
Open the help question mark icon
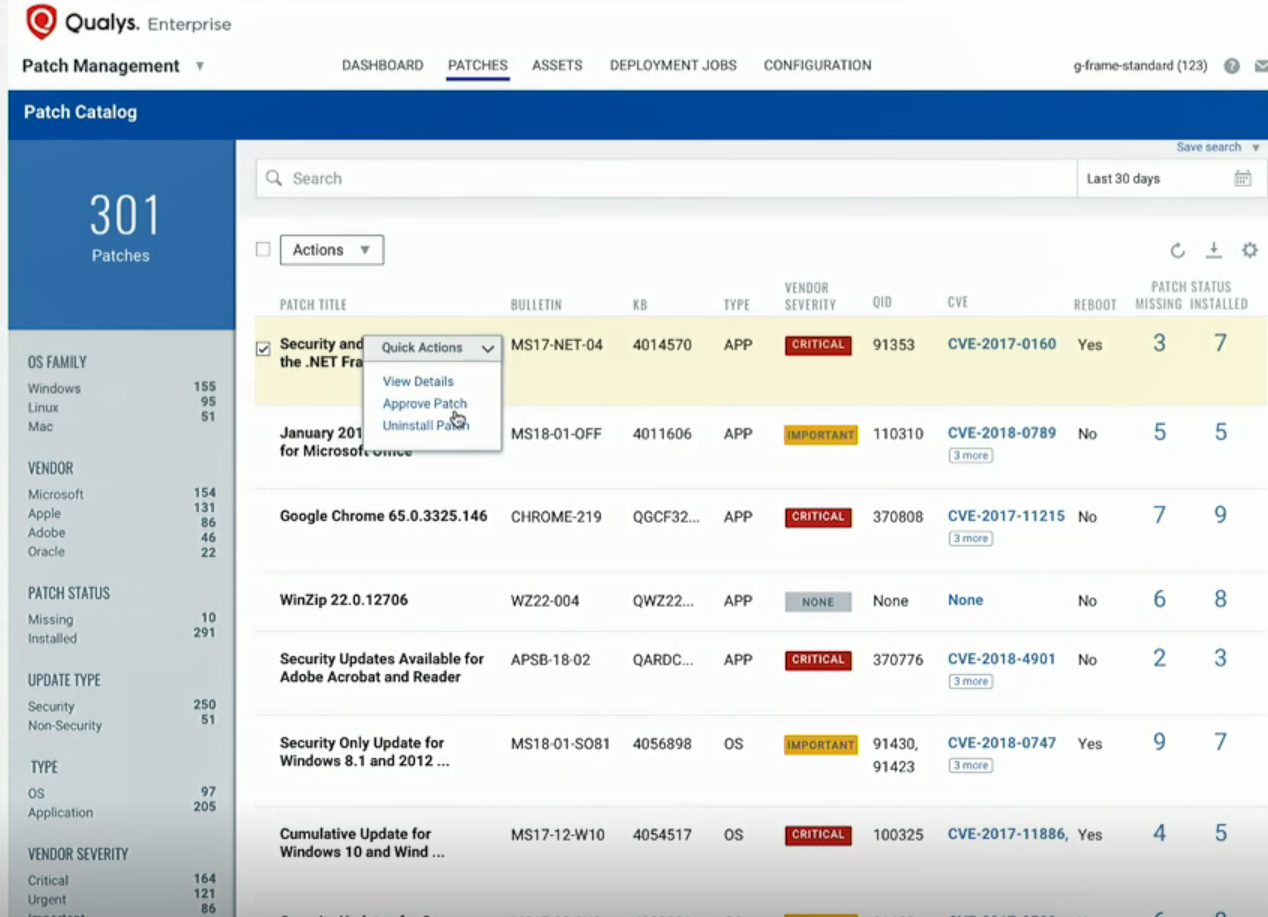pos(1232,66)
